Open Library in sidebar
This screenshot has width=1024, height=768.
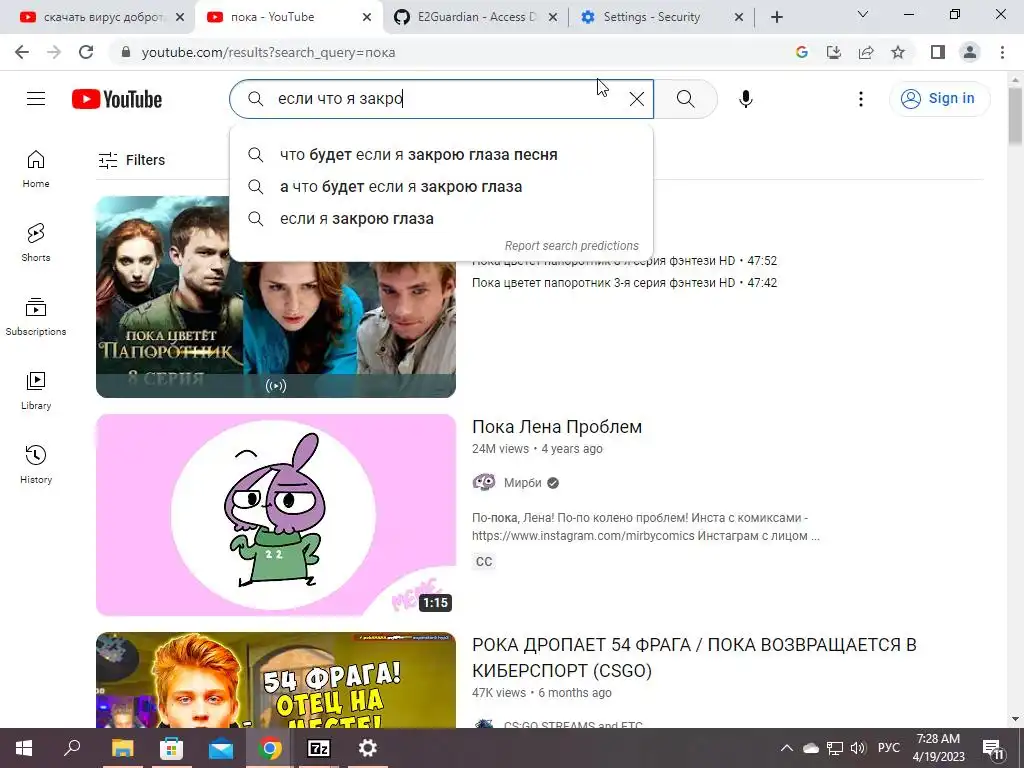tap(36, 391)
